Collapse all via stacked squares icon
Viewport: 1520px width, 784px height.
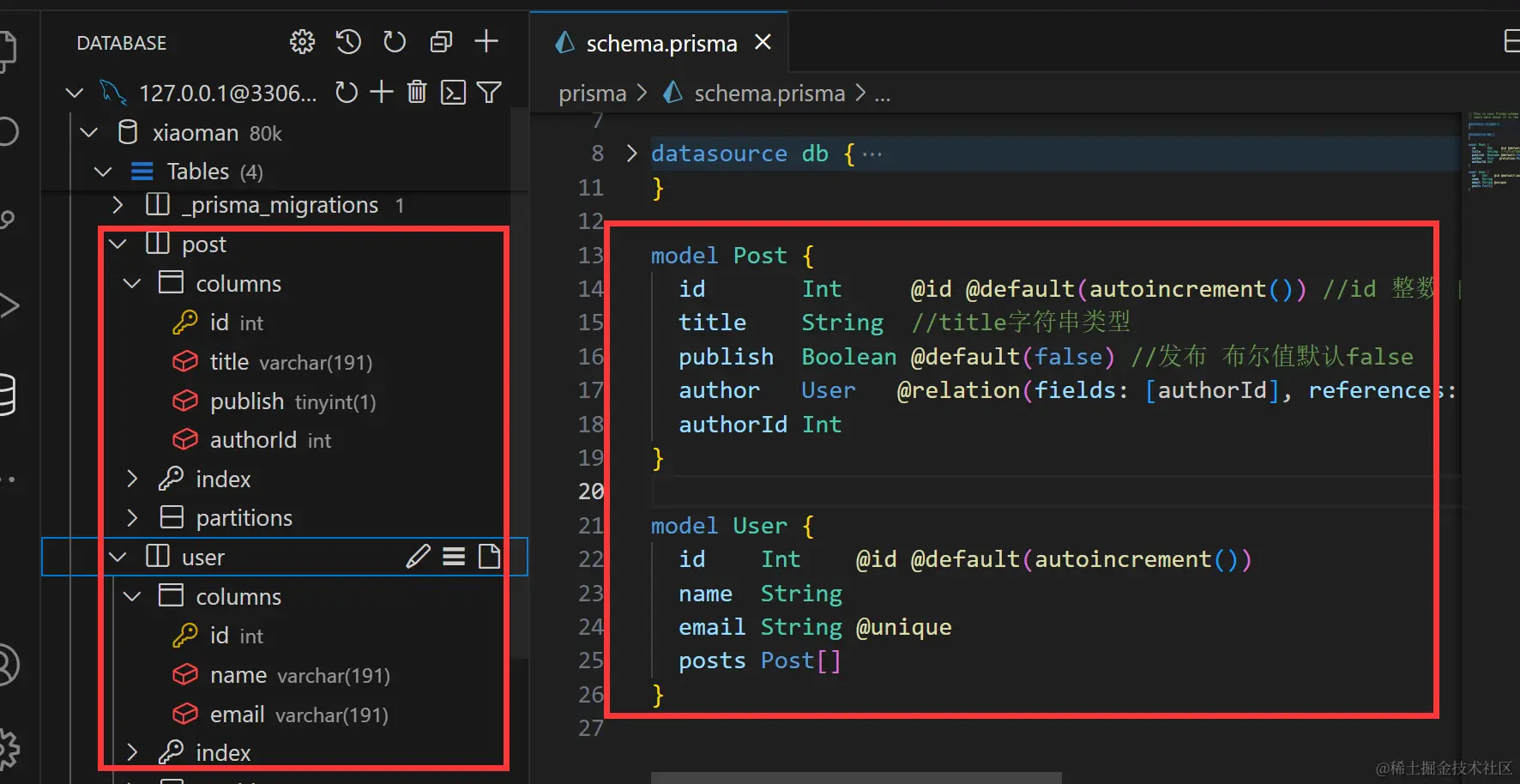441,42
